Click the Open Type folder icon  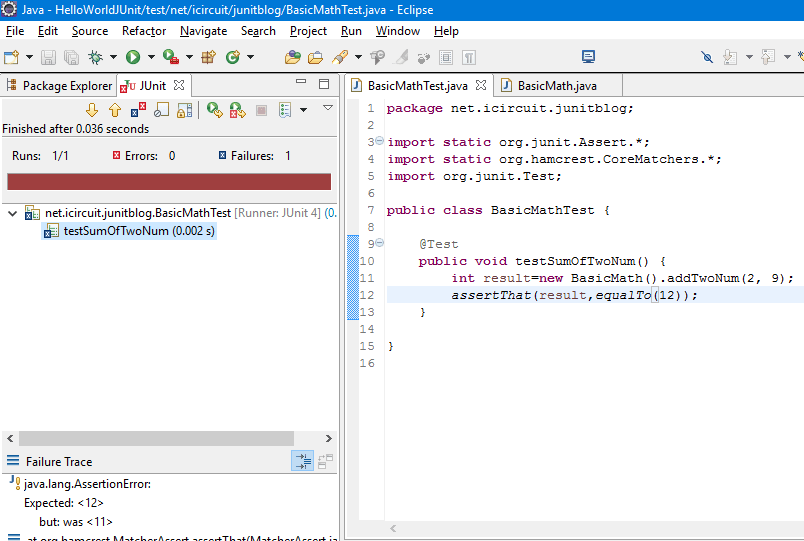tap(292, 57)
